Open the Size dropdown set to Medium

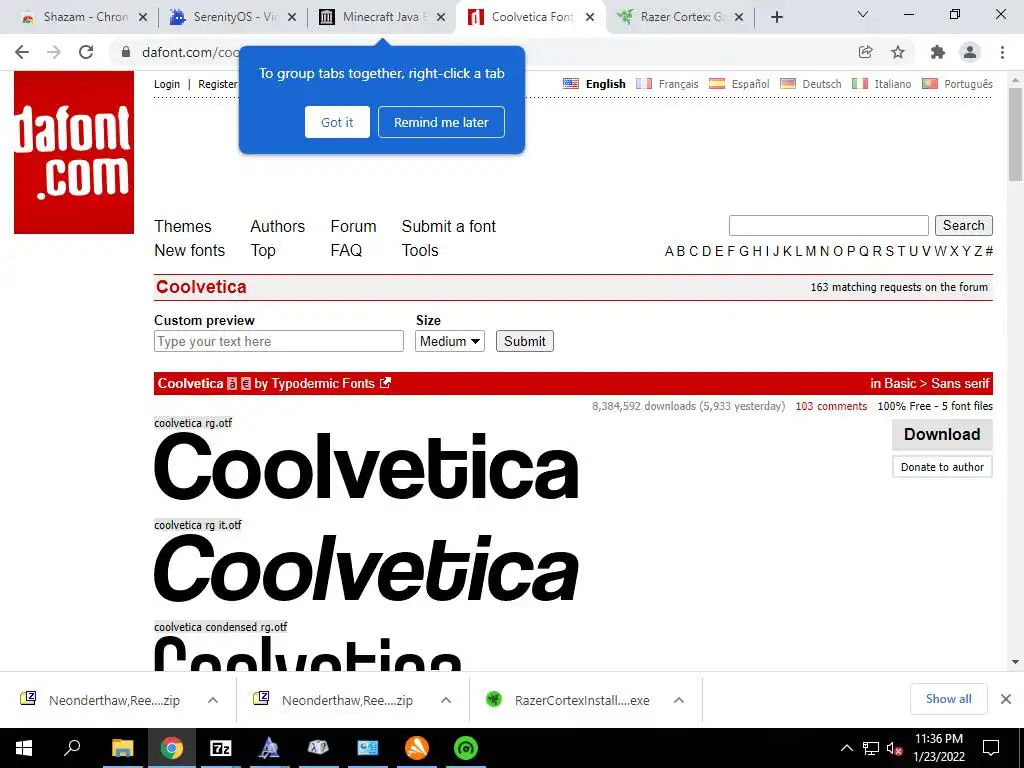(450, 341)
